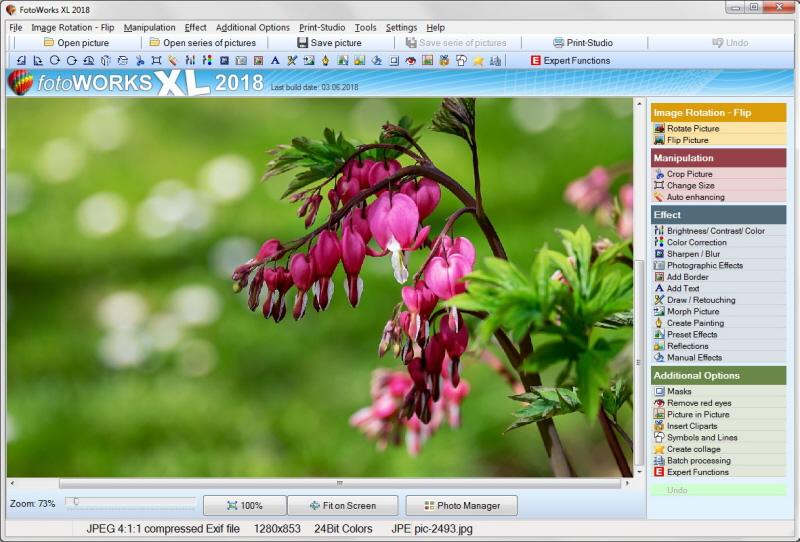Select Remove red eyes option

click(x=698, y=403)
